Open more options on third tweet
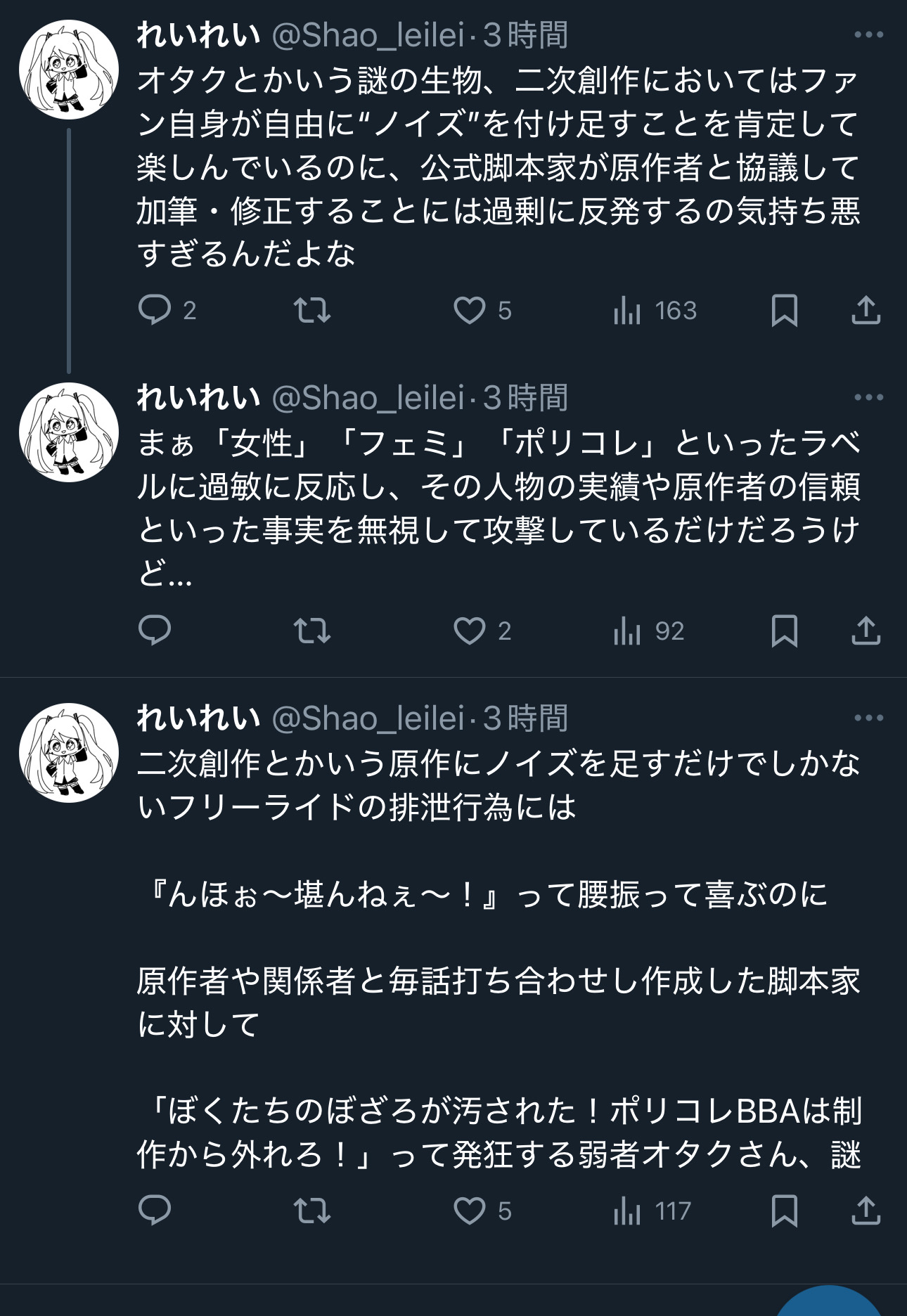The image size is (907, 1316). point(868,718)
